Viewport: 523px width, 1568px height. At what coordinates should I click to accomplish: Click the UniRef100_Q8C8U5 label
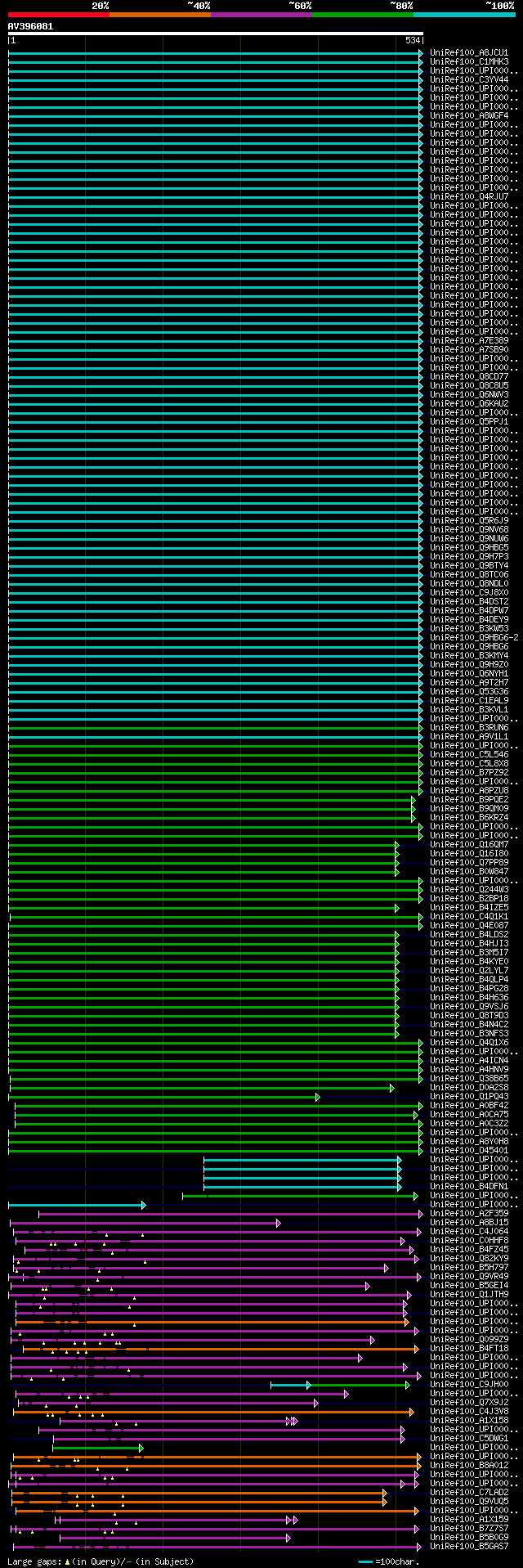coord(469,385)
